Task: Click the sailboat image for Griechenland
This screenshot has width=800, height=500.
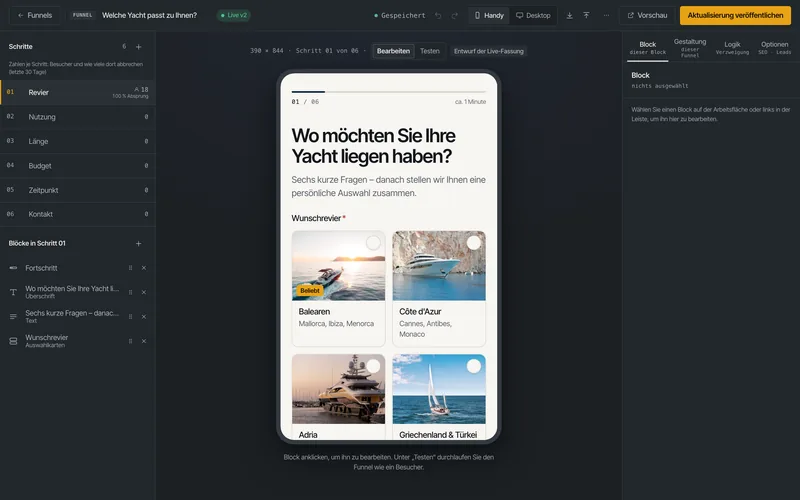Action: (x=439, y=389)
